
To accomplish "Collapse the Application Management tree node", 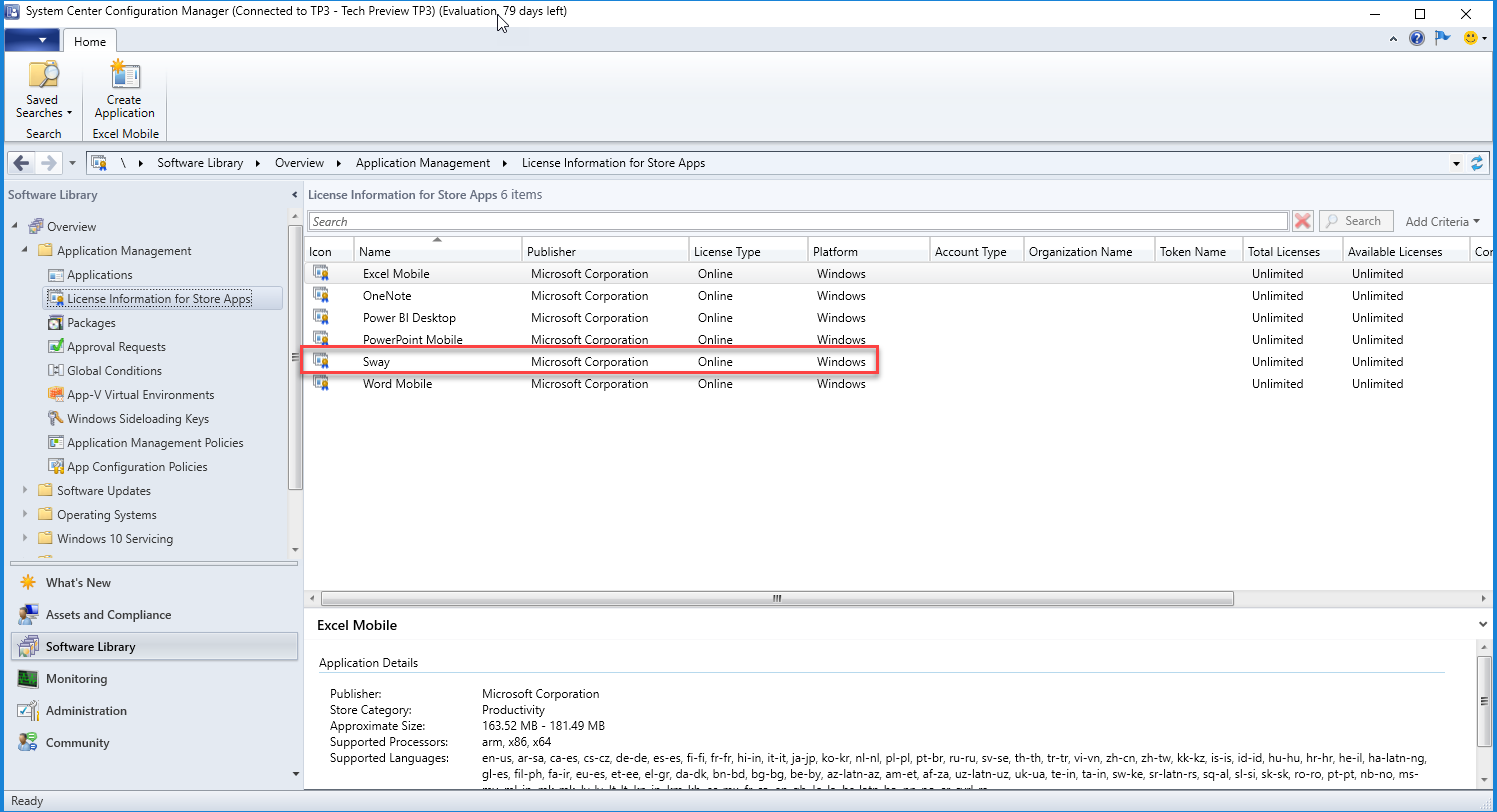I will (25, 251).
